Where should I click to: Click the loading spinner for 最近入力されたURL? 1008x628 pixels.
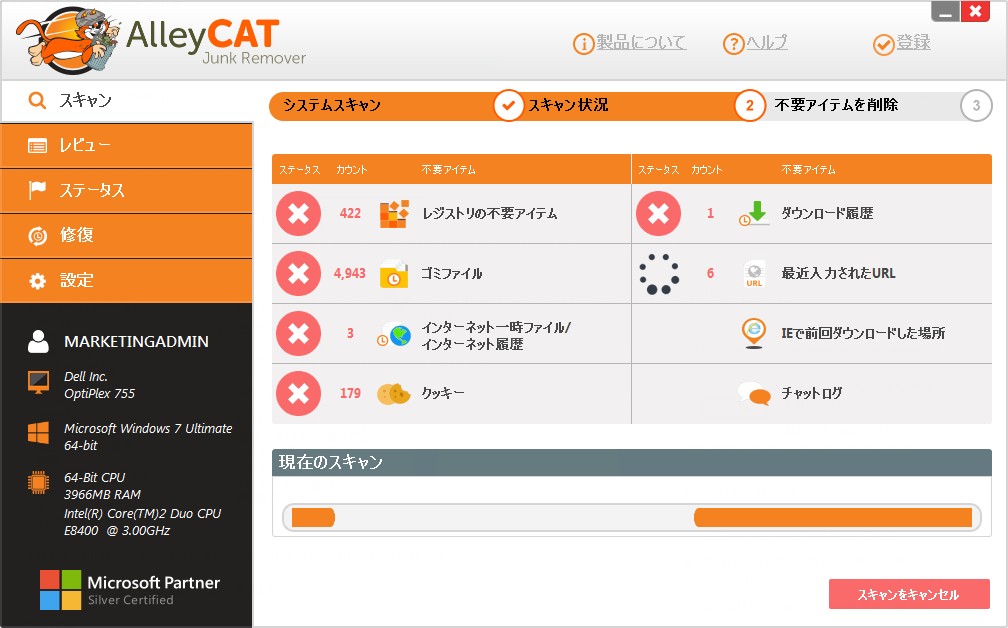tap(659, 274)
